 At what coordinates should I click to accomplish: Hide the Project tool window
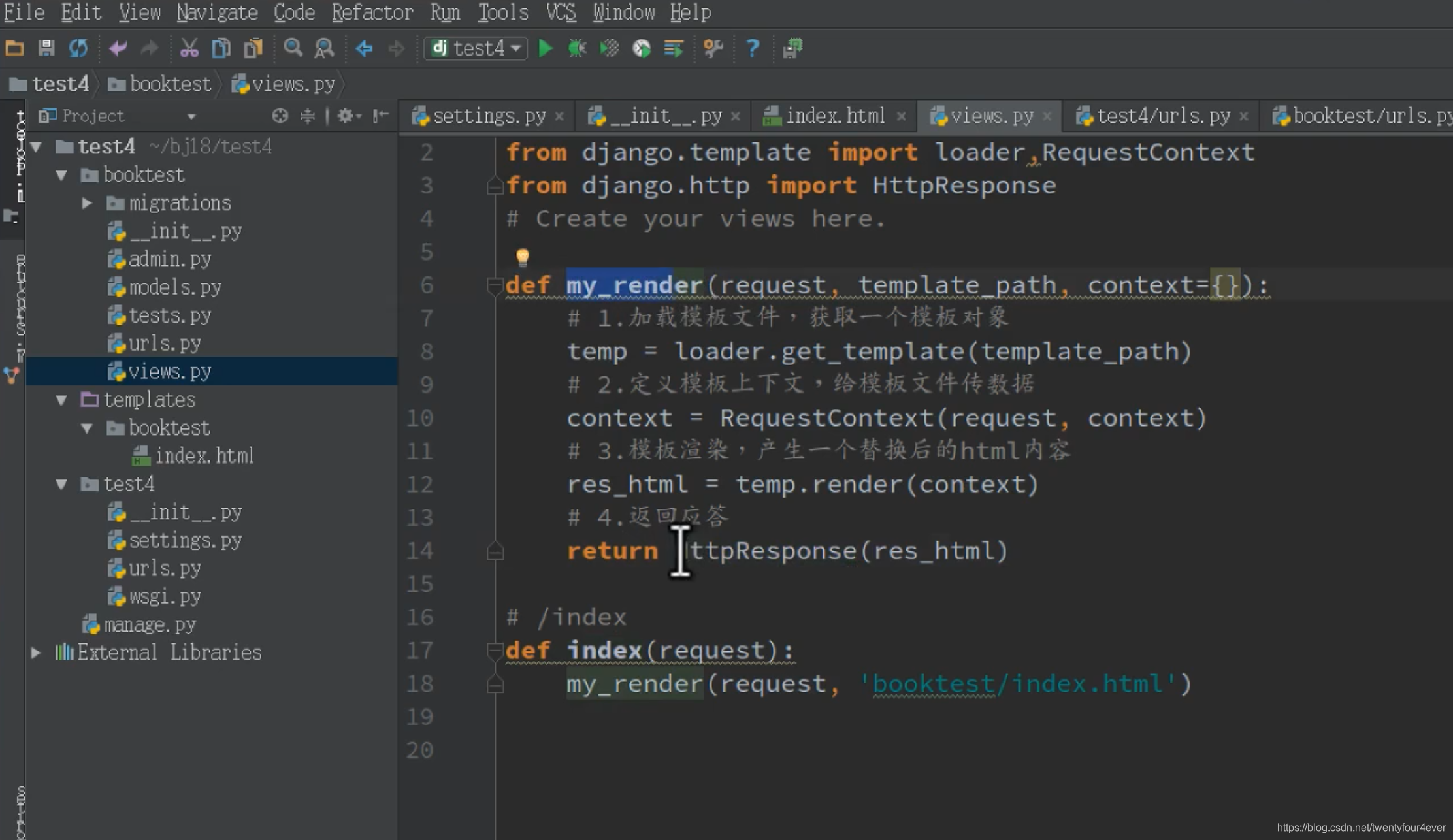tap(380, 116)
